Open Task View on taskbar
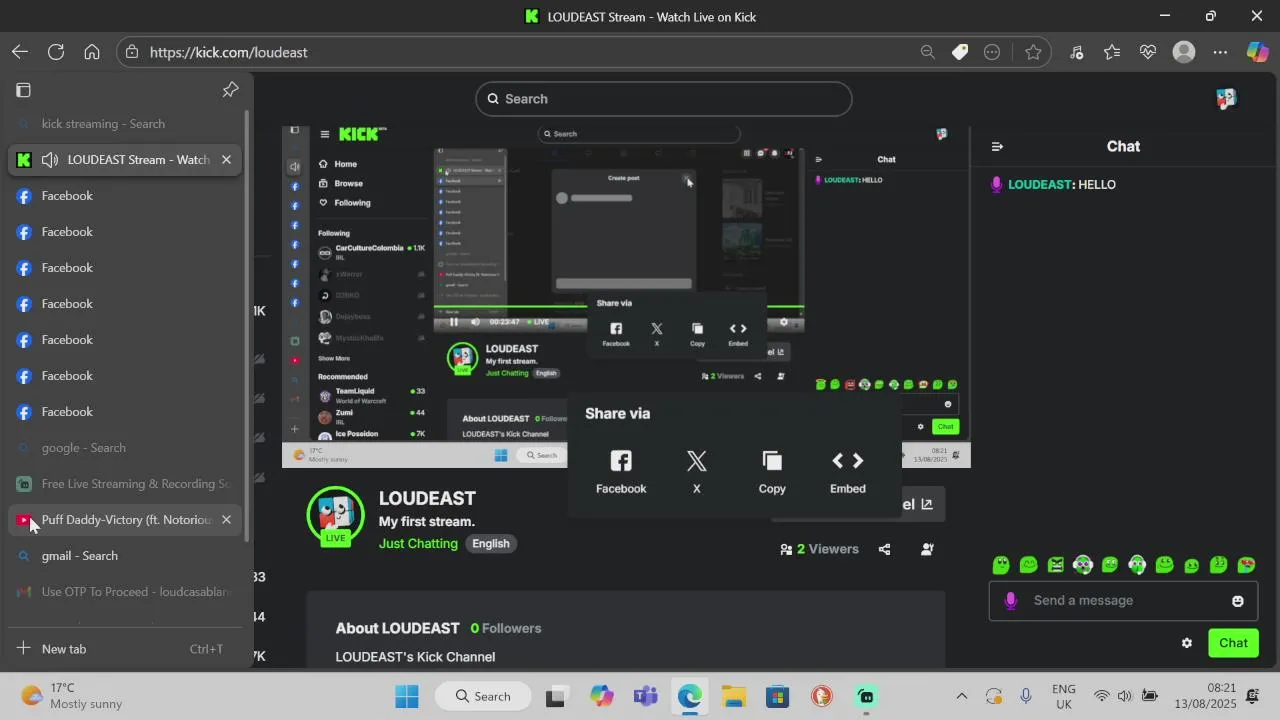Viewport: 1280px width, 720px height. tap(555, 696)
